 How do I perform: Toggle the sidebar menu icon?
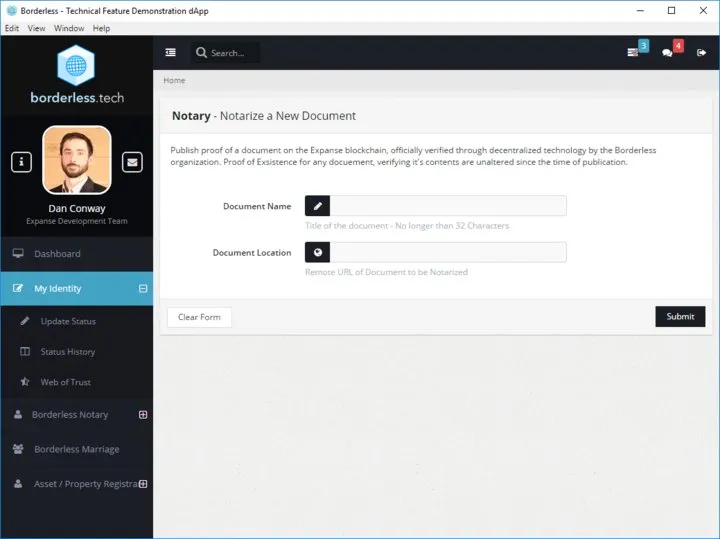click(170, 52)
